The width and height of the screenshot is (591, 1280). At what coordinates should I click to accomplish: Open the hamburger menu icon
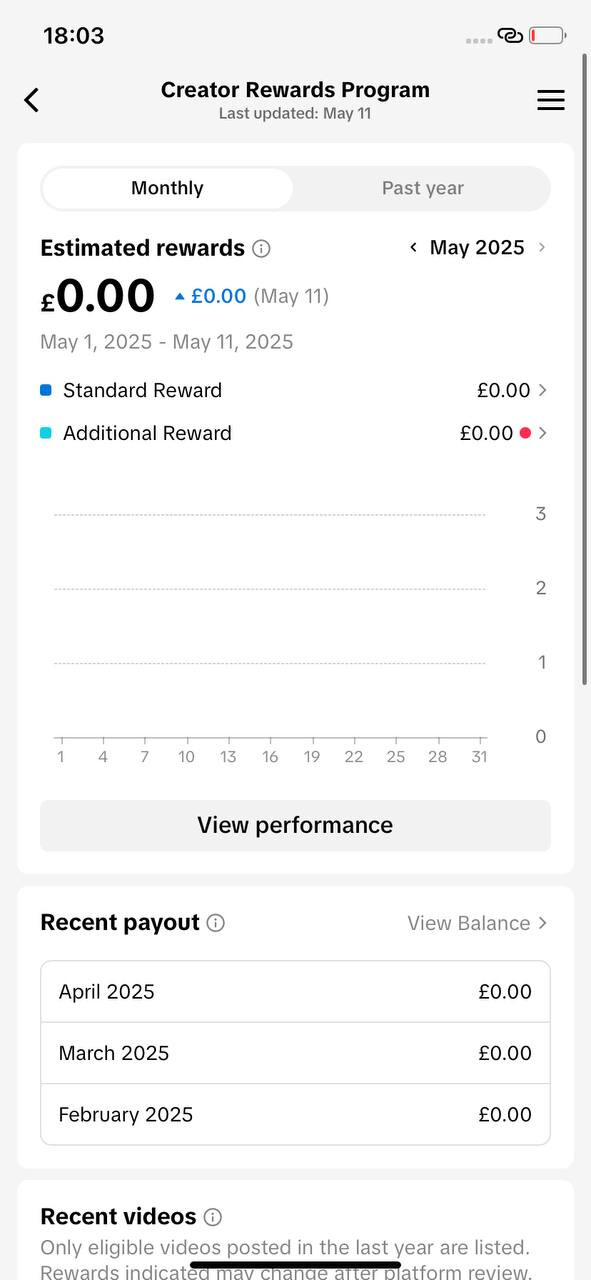(551, 100)
